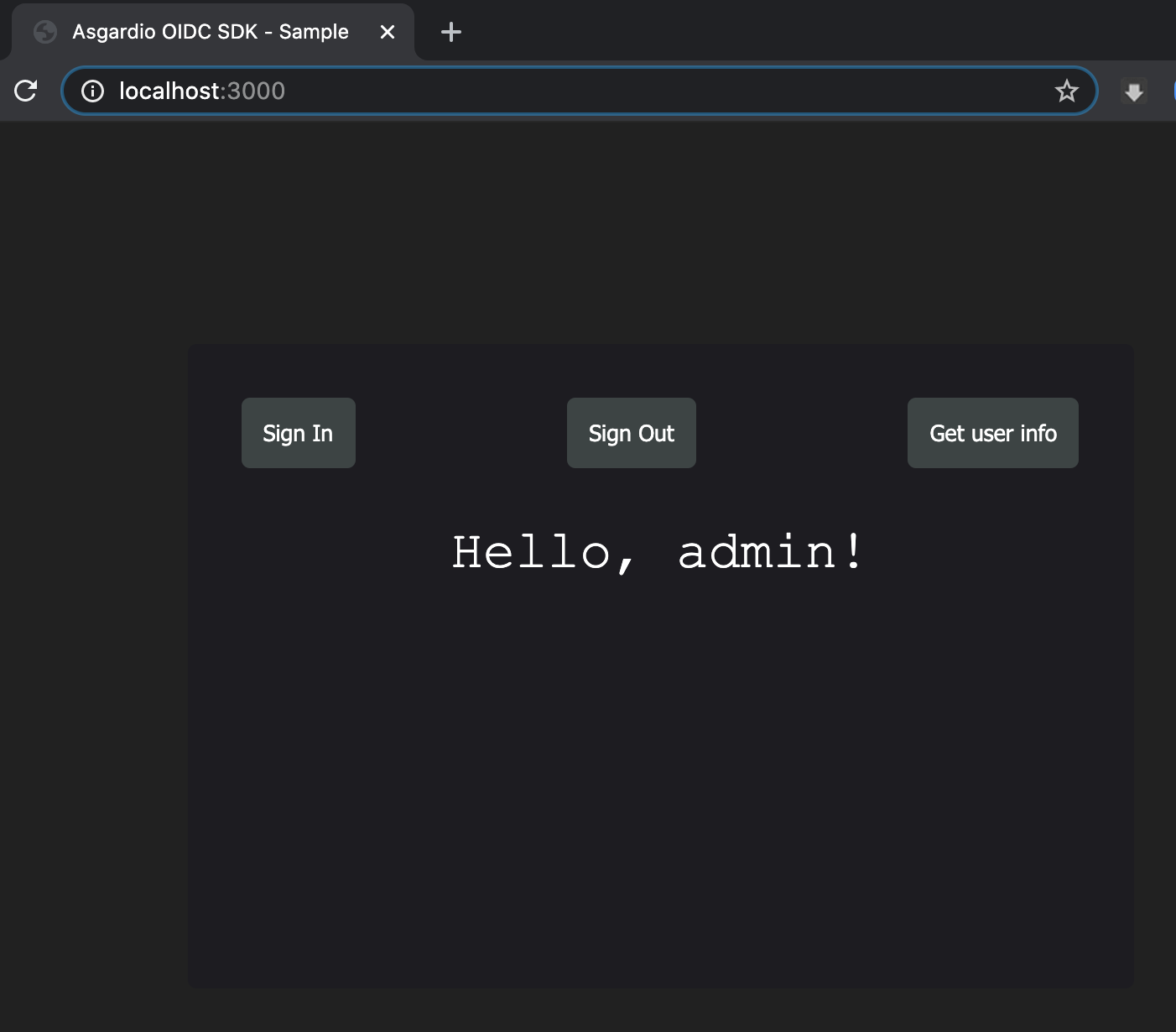1176x1032 pixels.
Task: Click the profile avatar at the far right
Action: coord(1173,91)
